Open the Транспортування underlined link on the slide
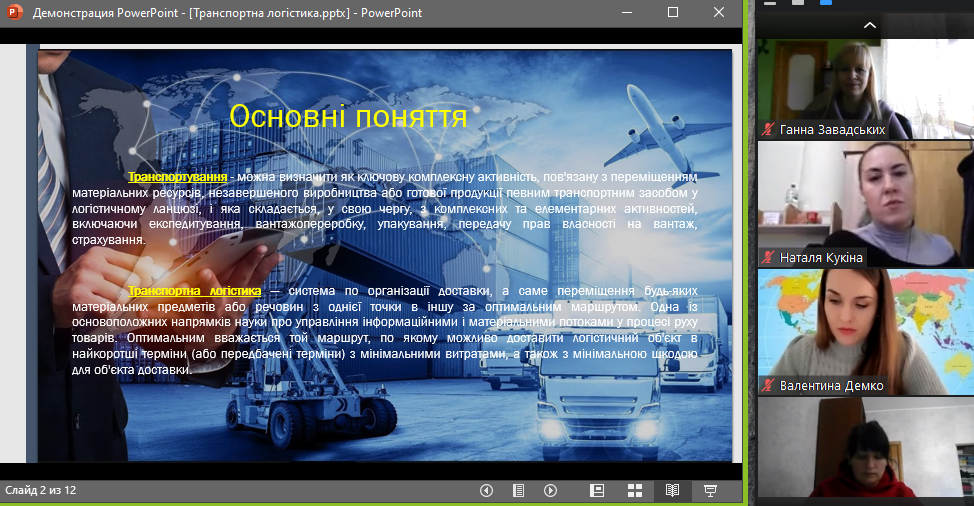This screenshot has width=974, height=506. [x=178, y=177]
